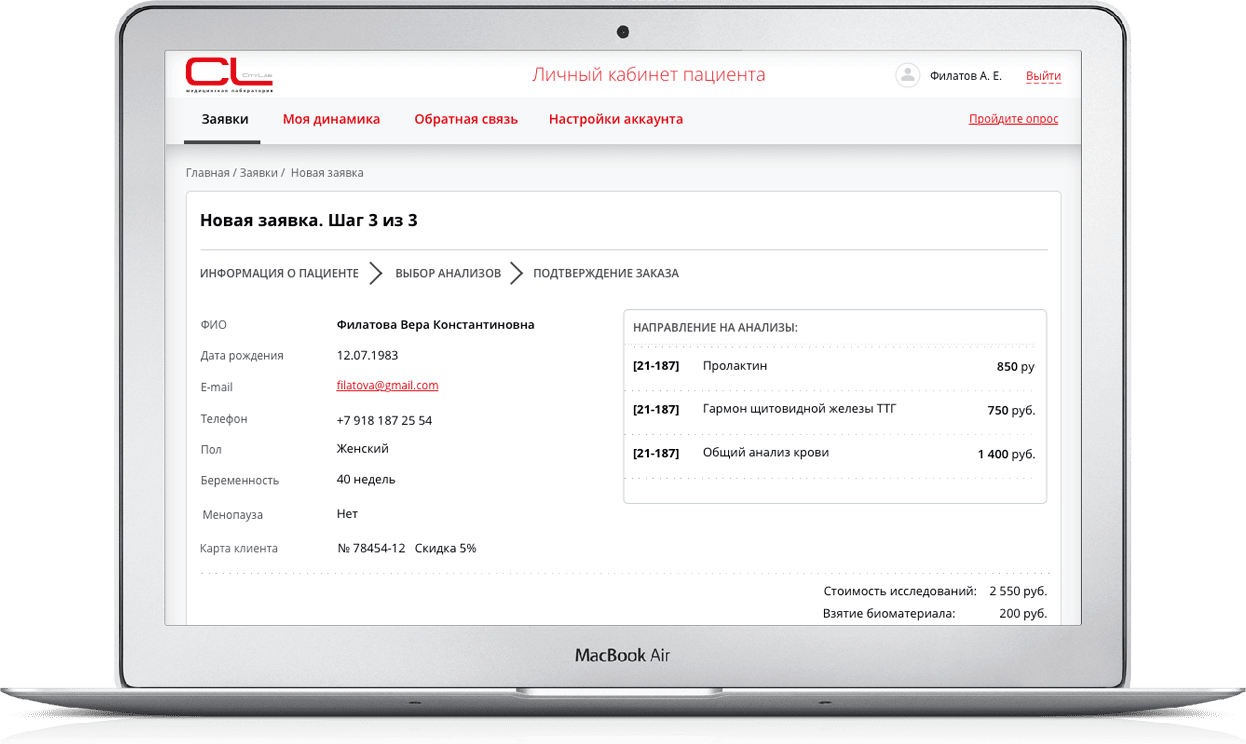Go to Настройки аккаунта tab
This screenshot has height=744, width=1246.
pos(616,119)
